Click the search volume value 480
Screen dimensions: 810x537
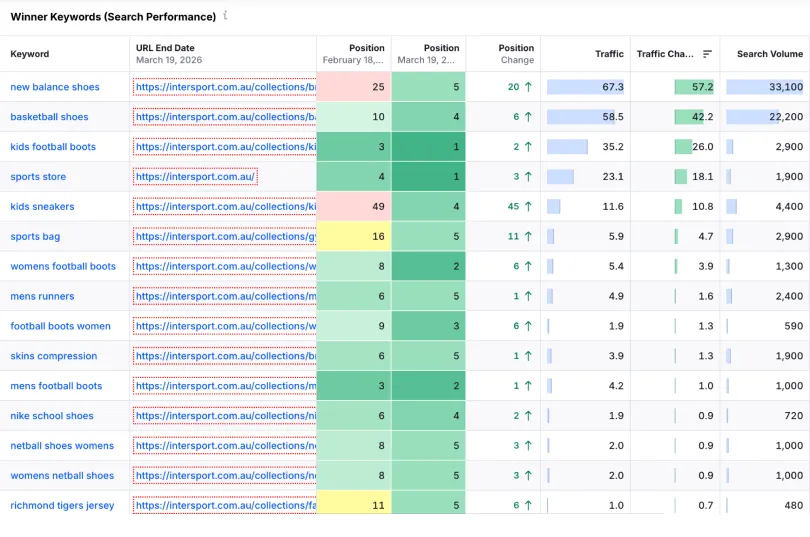[x=793, y=506]
